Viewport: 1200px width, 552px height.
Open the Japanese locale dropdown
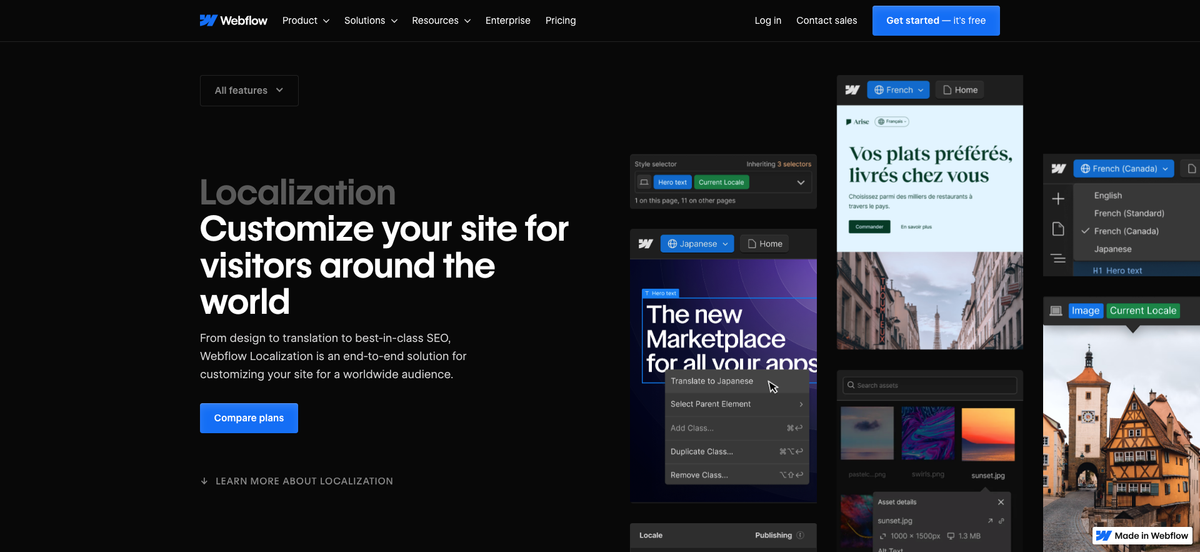click(697, 244)
